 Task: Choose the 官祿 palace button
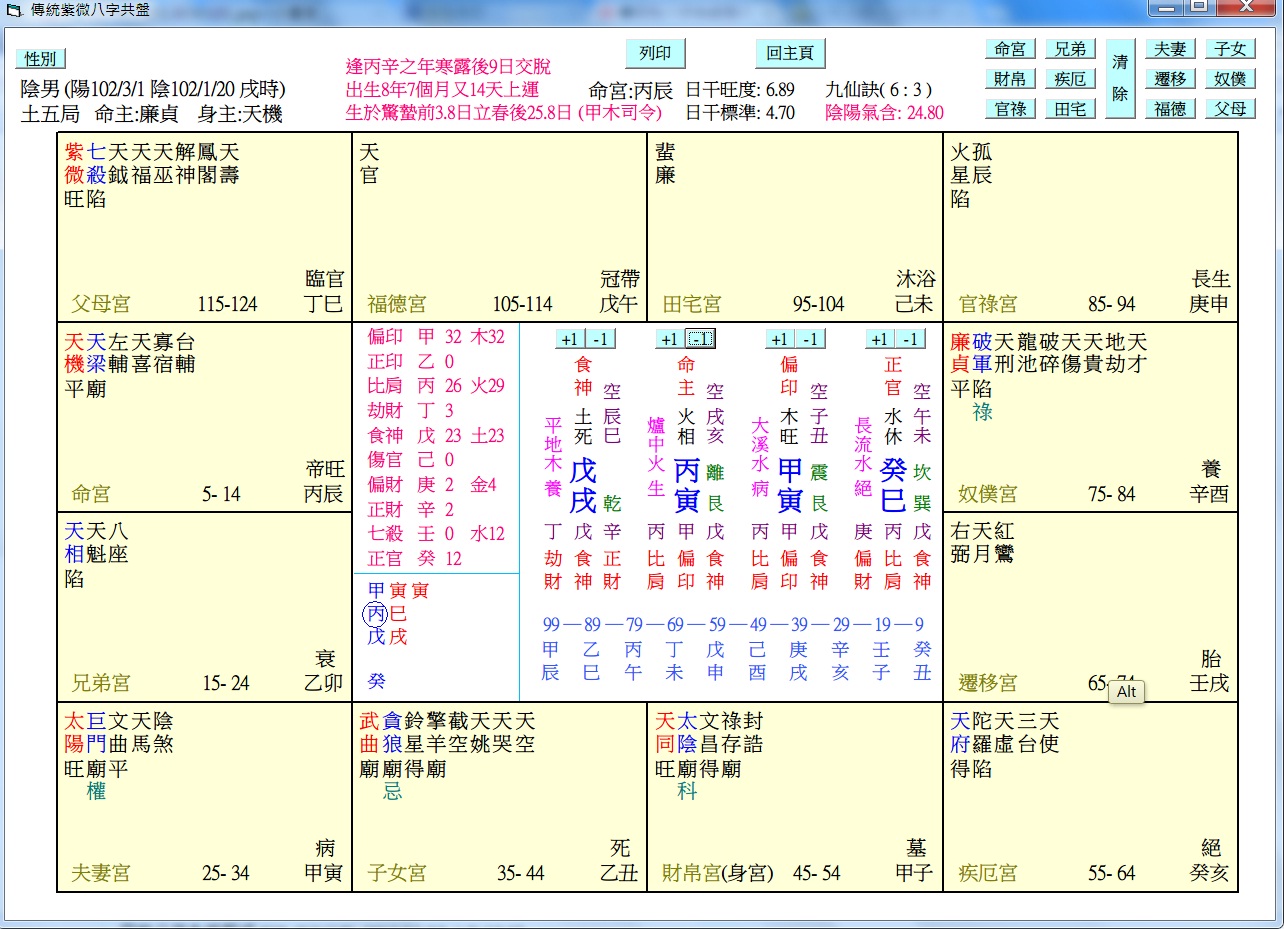1010,108
